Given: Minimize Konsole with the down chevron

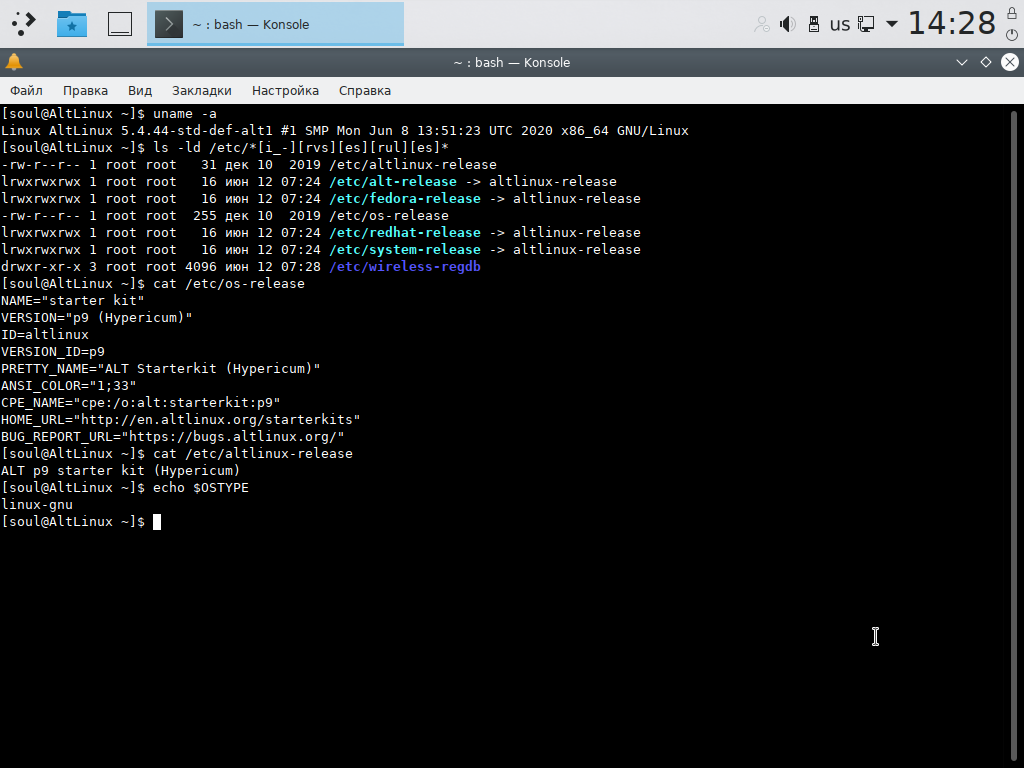Looking at the screenshot, I should 961,62.
